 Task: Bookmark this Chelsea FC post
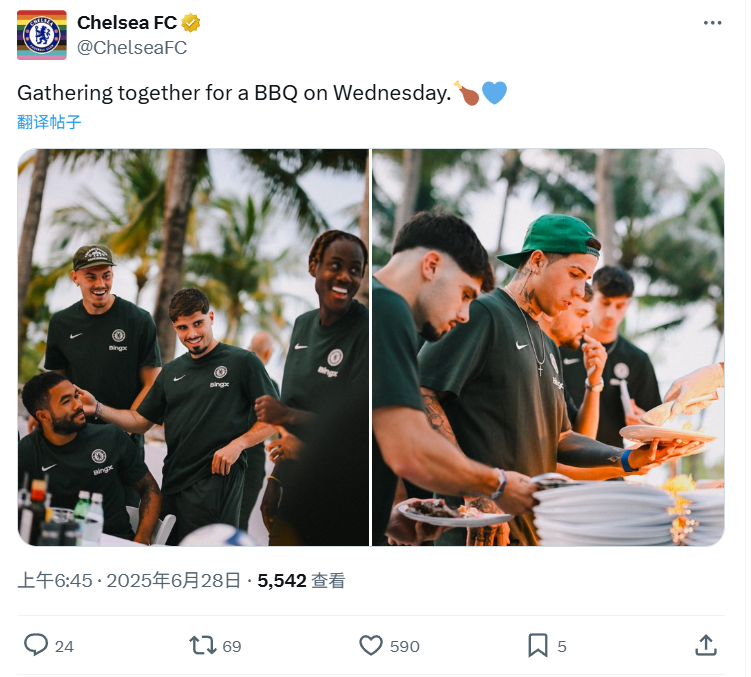537,645
